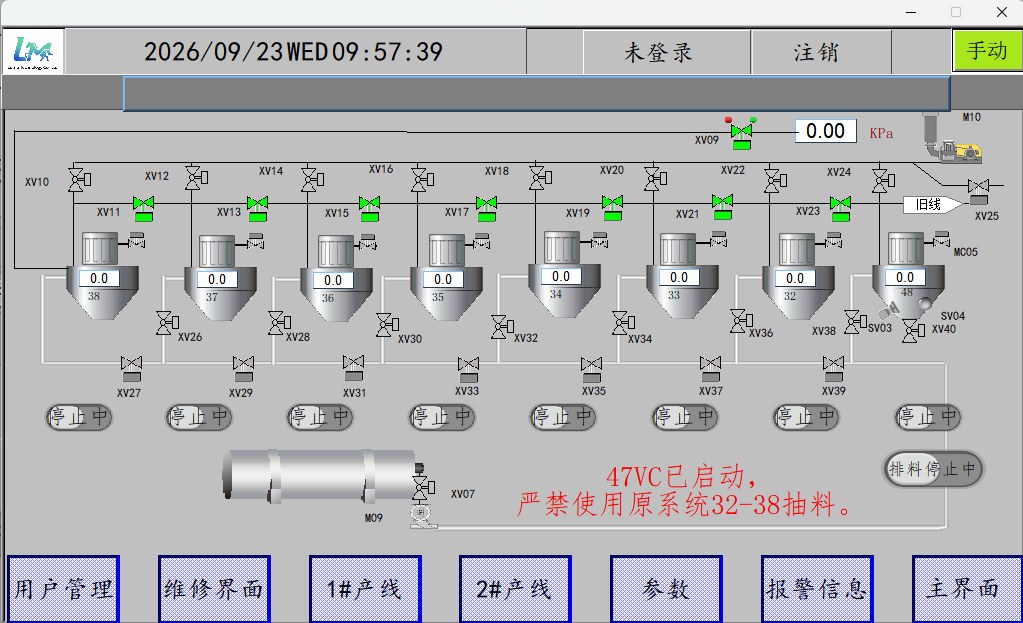This screenshot has width=1023, height=623.
Task: Click the 0.0 weight value on hopper 34
Action: pyautogui.click(x=561, y=277)
